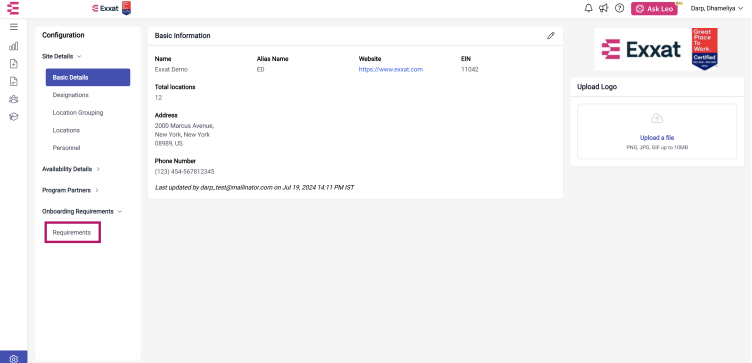This screenshot has height=363, width=752.
Task: Open the settings gear icon
Action: pyautogui.click(x=13, y=358)
